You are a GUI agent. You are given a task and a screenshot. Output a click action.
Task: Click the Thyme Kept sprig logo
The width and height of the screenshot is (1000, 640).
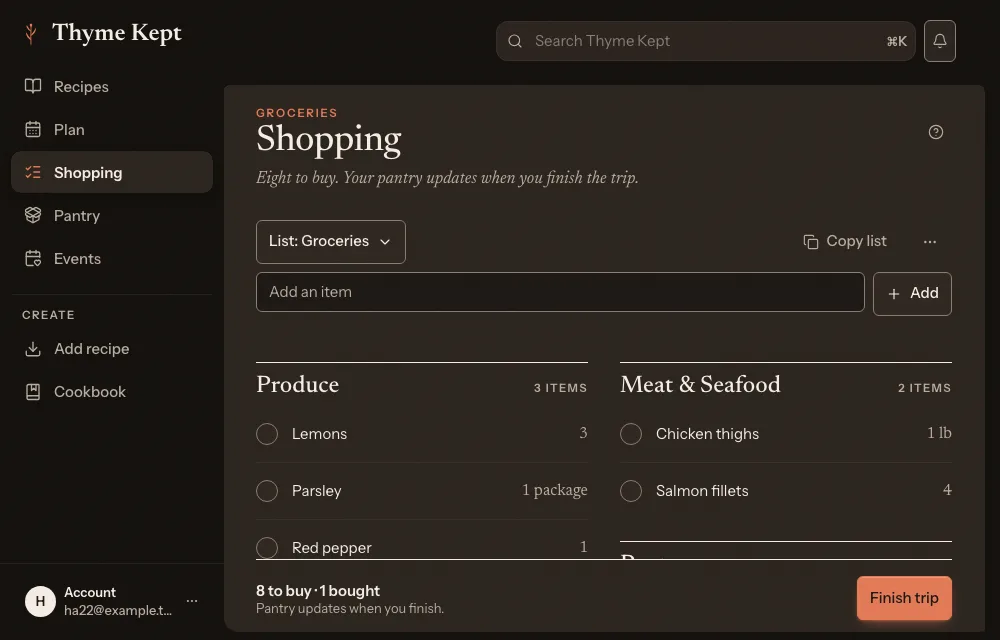coord(30,33)
